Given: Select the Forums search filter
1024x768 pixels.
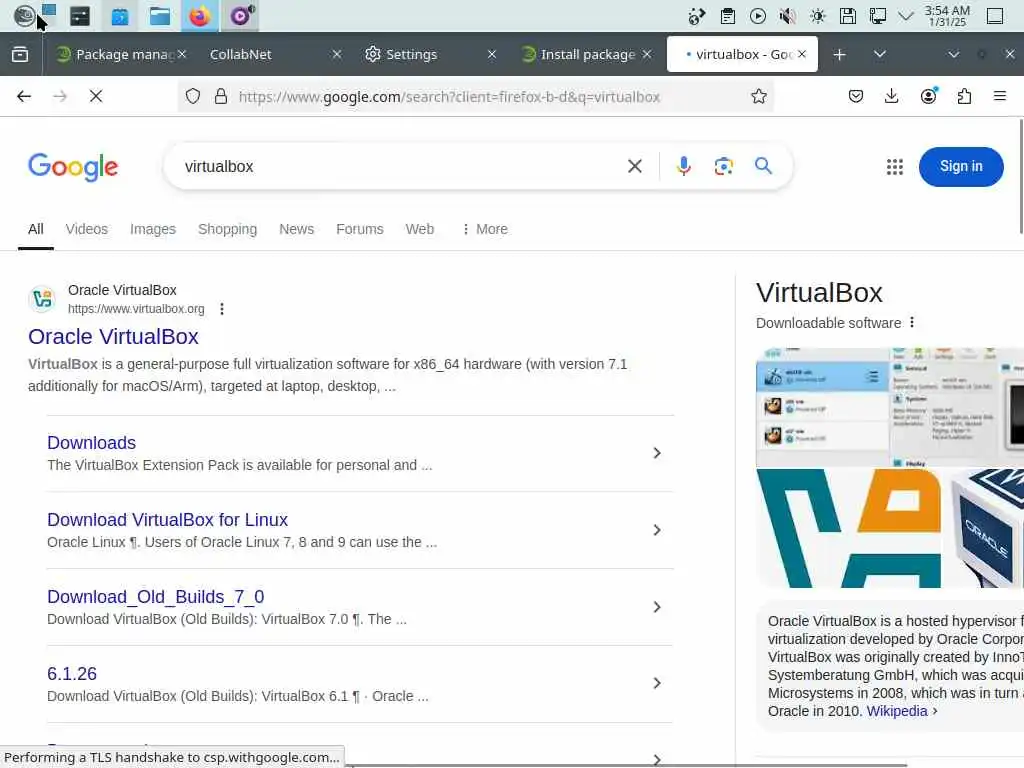Looking at the screenshot, I should tap(360, 229).
